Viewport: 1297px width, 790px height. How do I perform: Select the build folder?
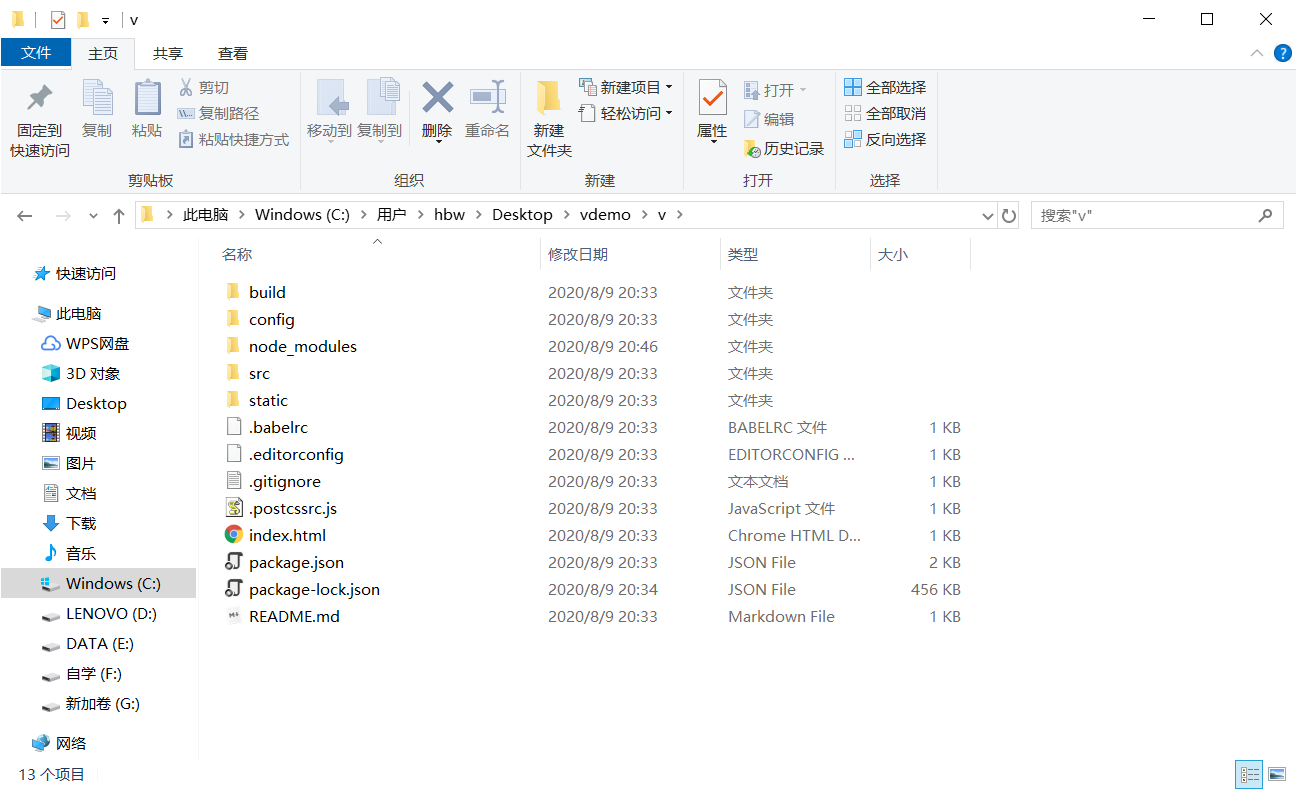(267, 292)
